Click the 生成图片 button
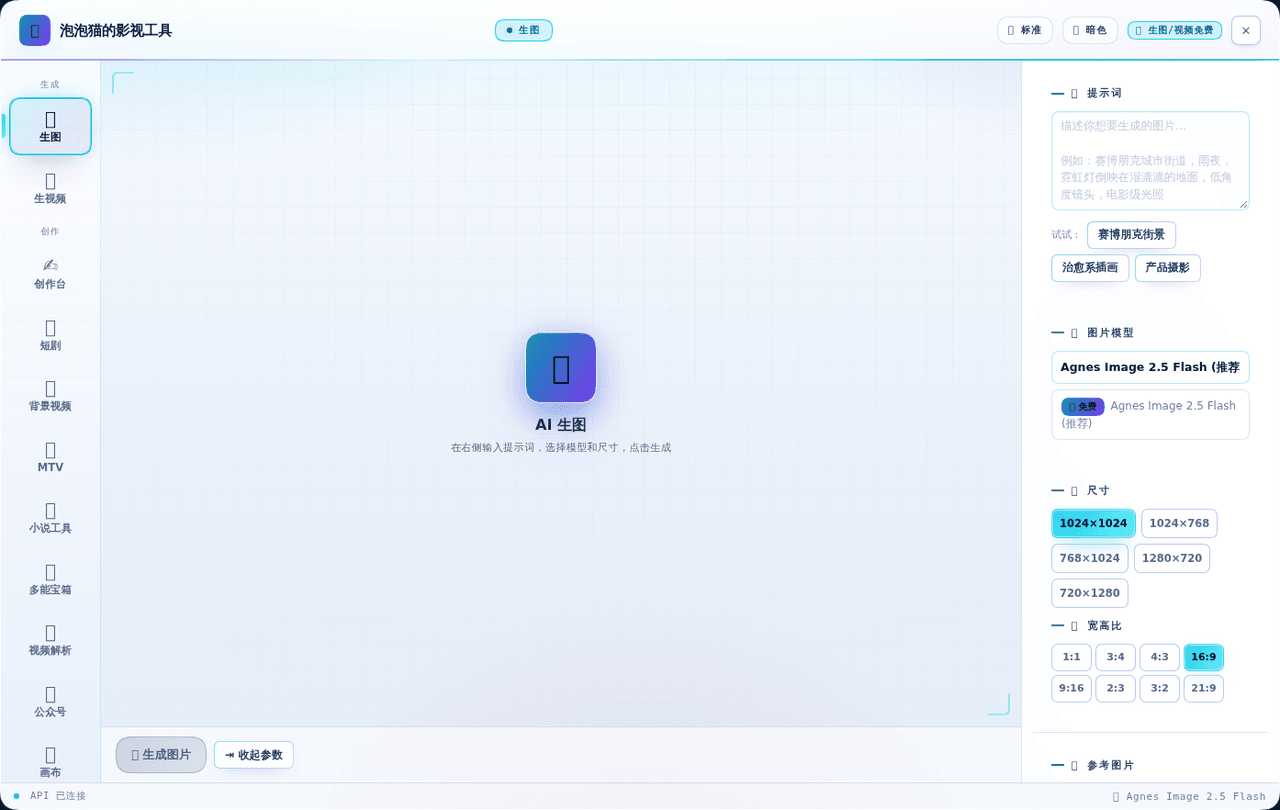The image size is (1280, 810). pyautogui.click(x=161, y=755)
